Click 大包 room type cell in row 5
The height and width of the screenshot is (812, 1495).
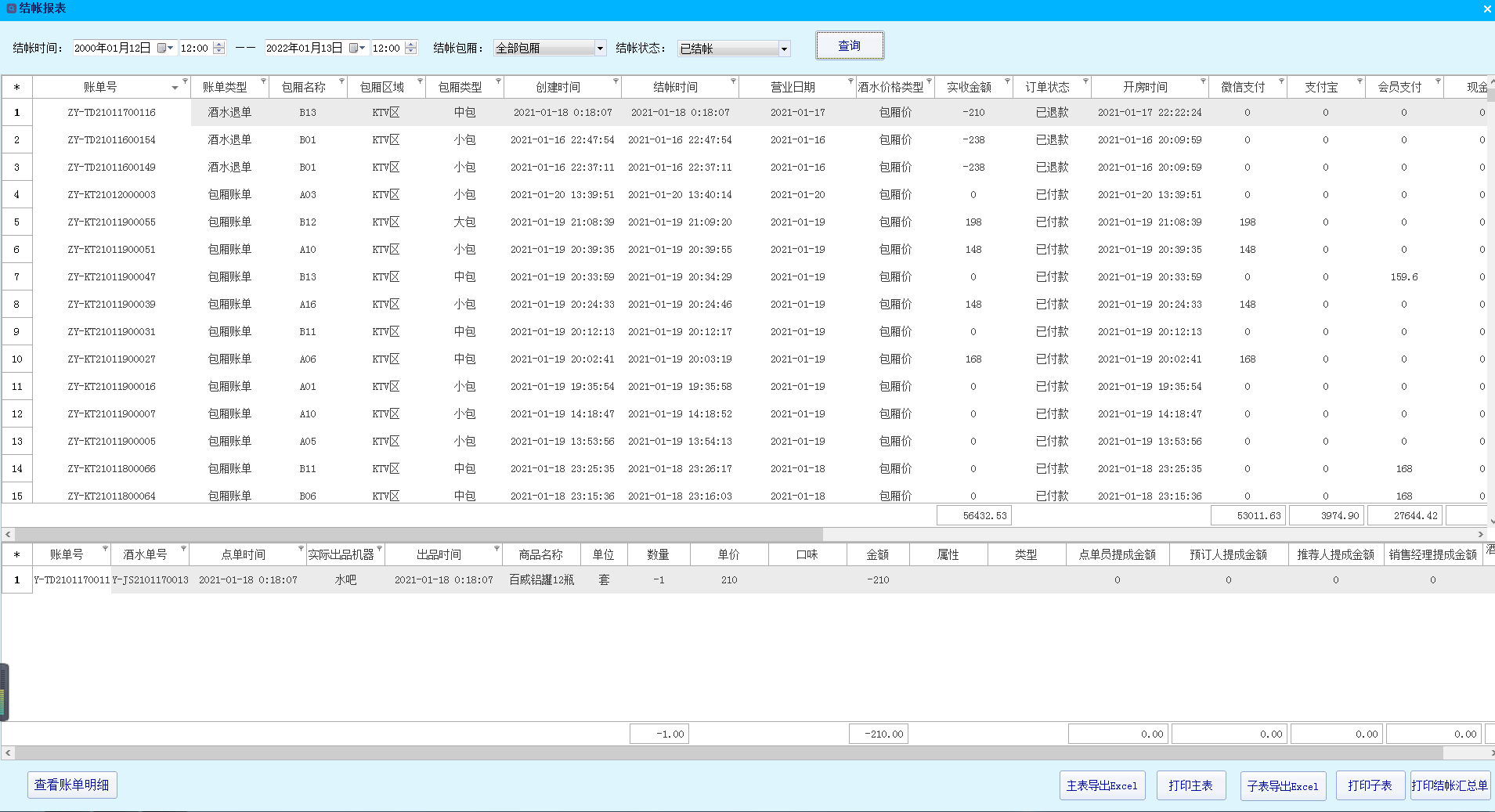click(x=464, y=222)
